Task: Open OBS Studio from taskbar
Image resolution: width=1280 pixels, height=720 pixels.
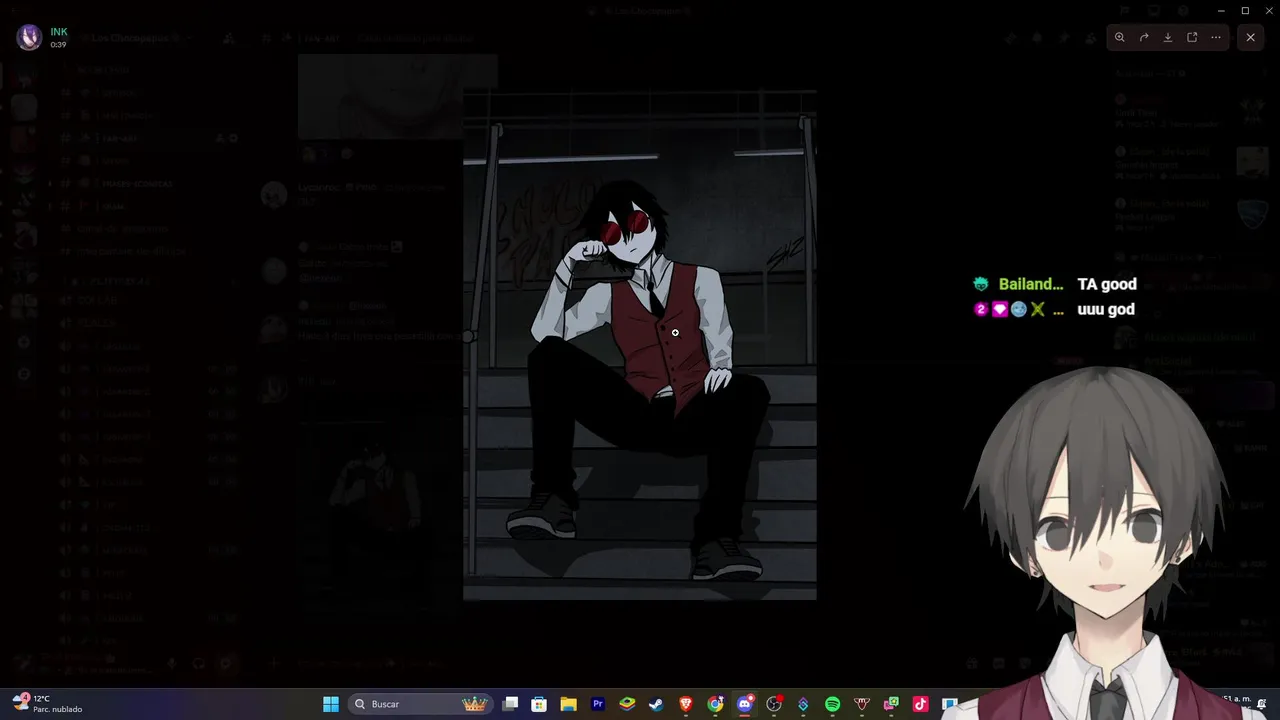Action: click(x=774, y=704)
